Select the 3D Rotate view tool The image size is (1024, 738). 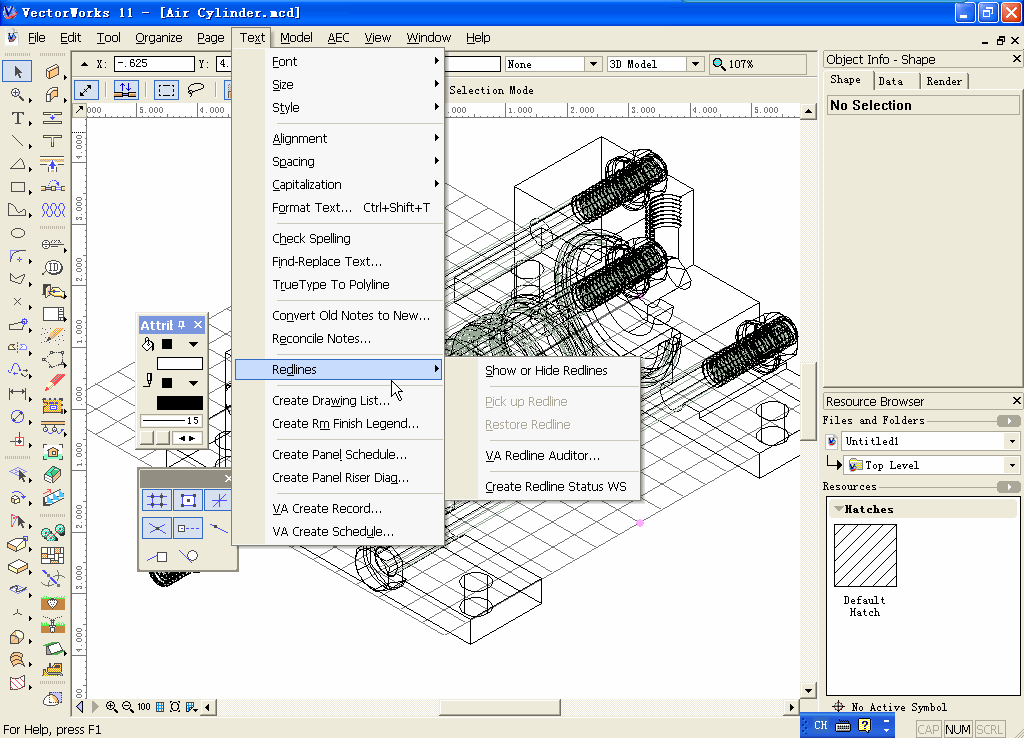coord(18,498)
